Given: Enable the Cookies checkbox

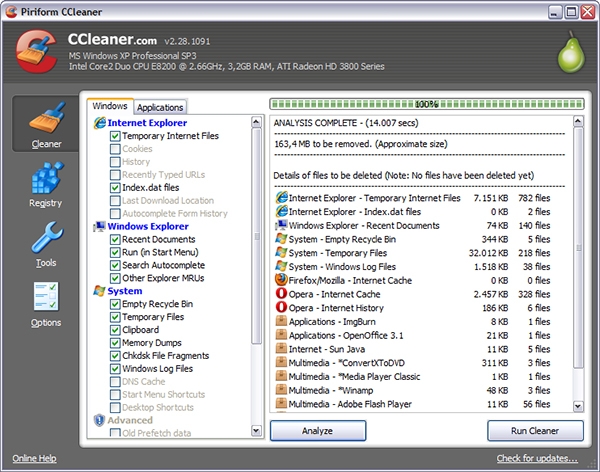Looking at the screenshot, I should point(115,149).
